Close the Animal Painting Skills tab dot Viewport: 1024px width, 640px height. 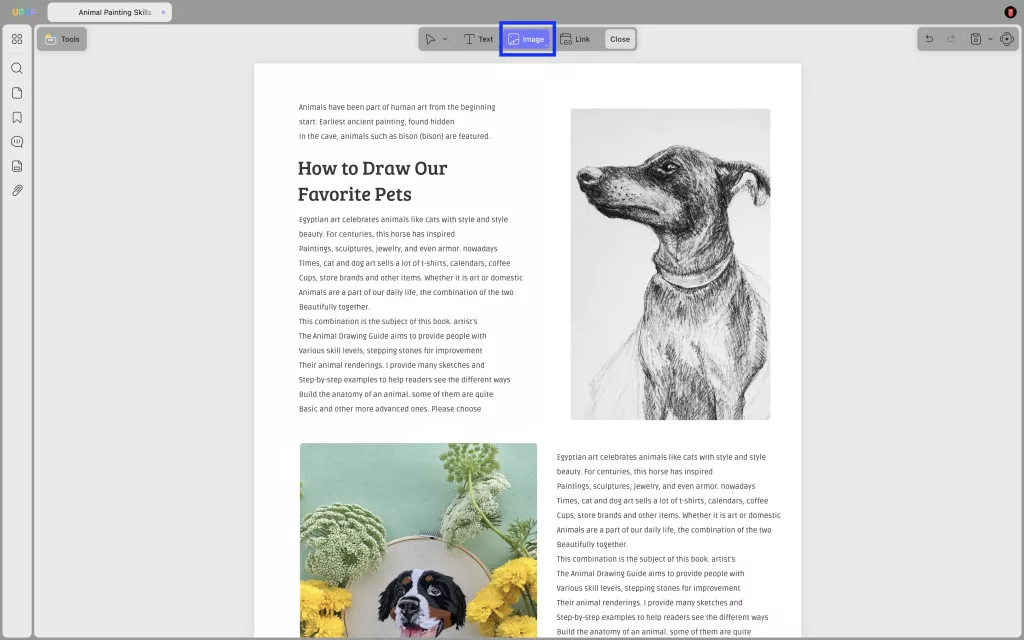coord(163,12)
